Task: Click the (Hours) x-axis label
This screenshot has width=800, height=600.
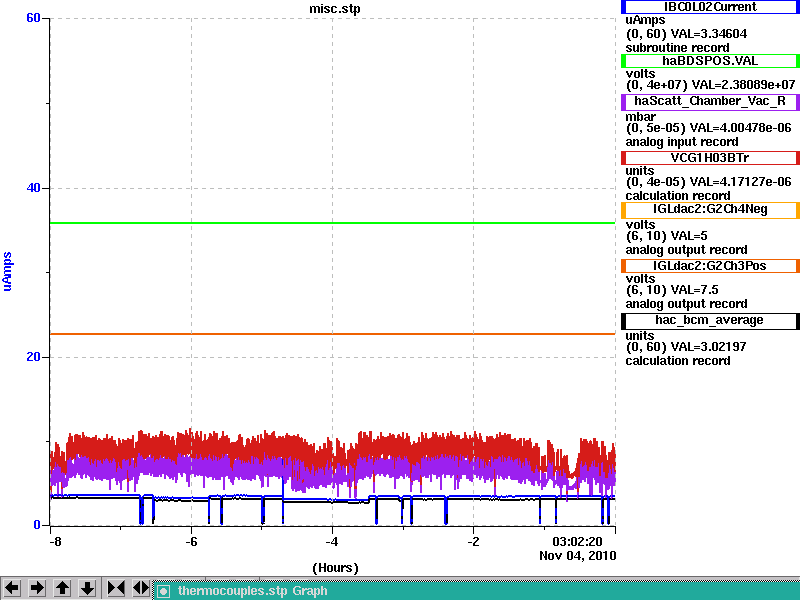Action: point(335,568)
